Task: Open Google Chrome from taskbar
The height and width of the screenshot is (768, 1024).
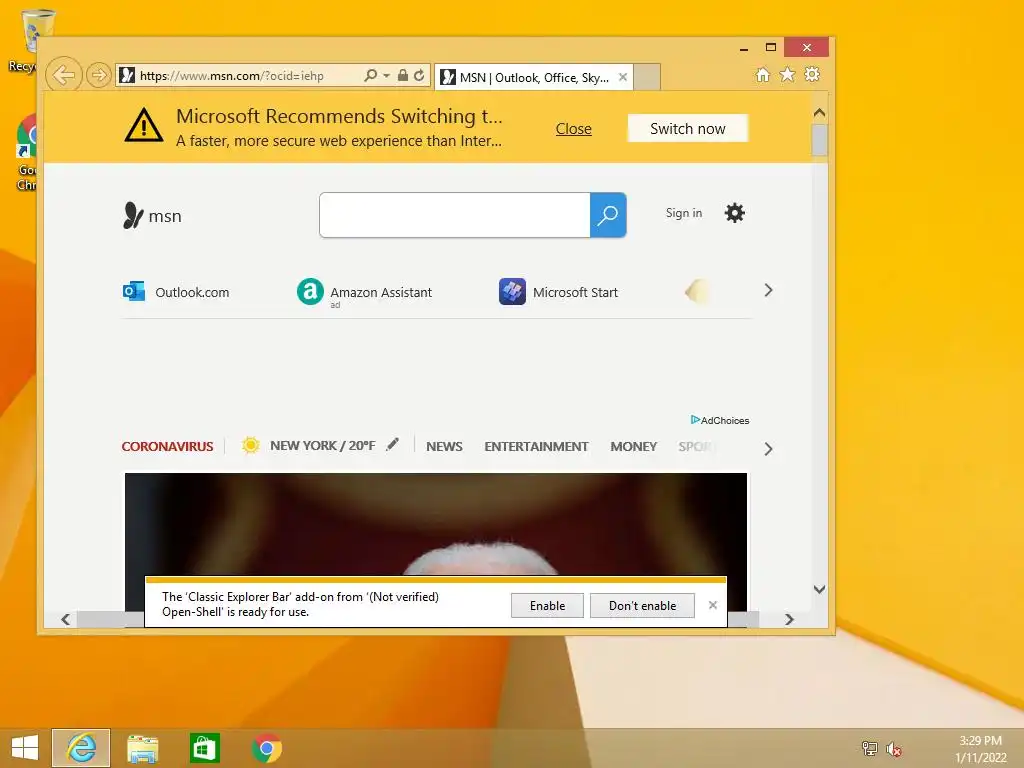Action: pos(266,748)
